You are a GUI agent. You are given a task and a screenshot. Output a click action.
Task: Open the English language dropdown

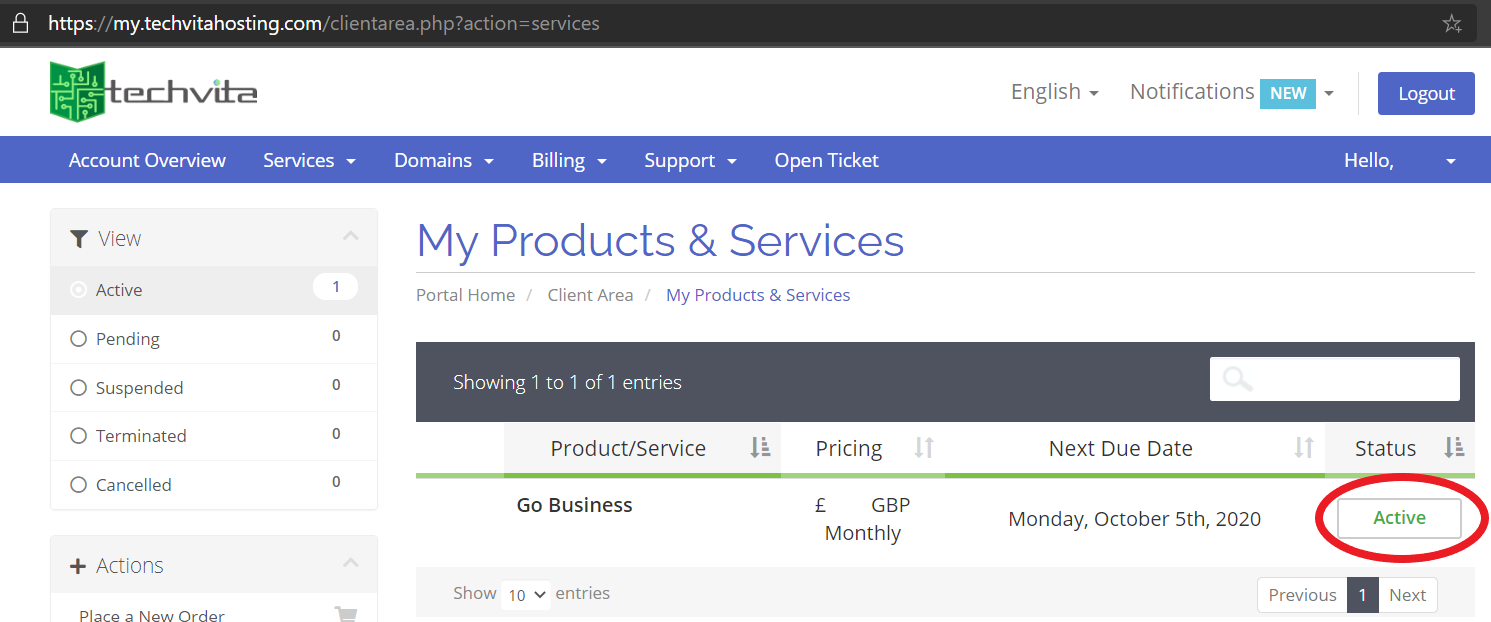(x=1054, y=91)
